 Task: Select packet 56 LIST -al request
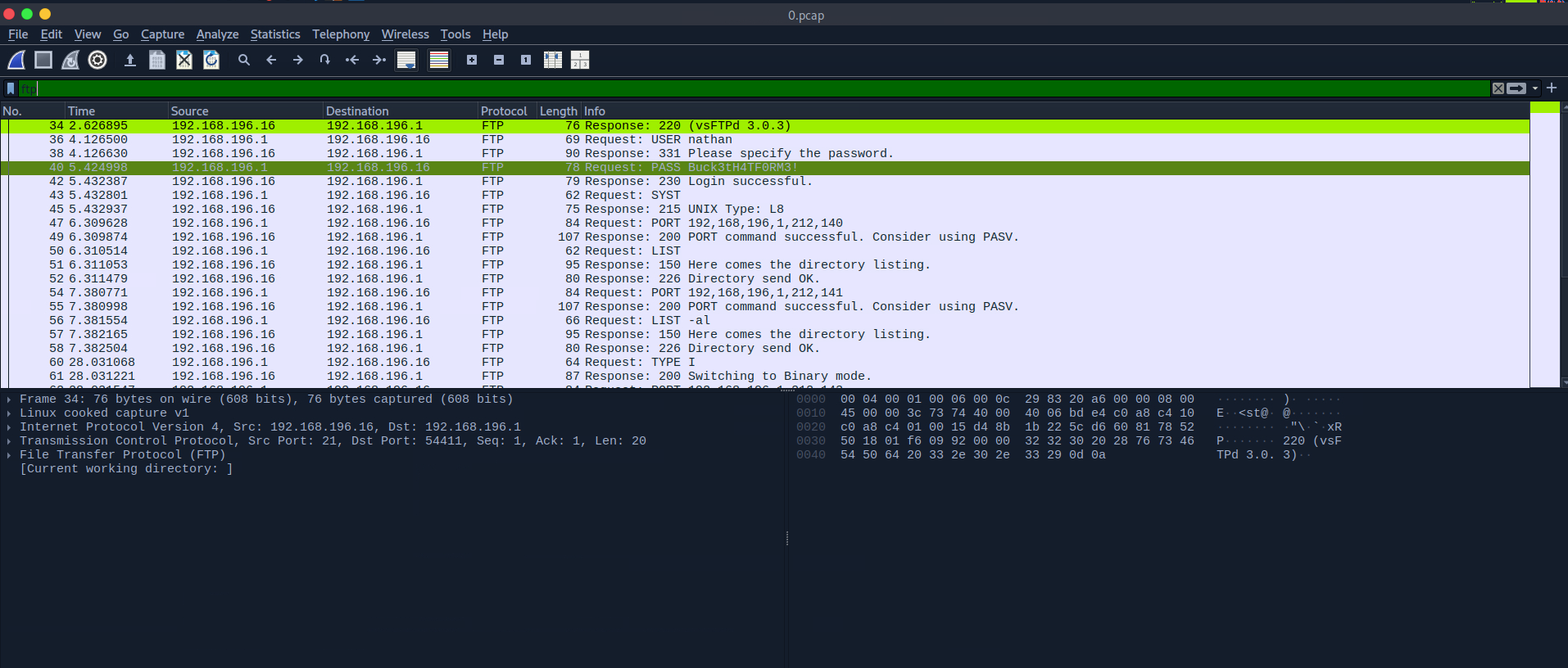point(765,321)
